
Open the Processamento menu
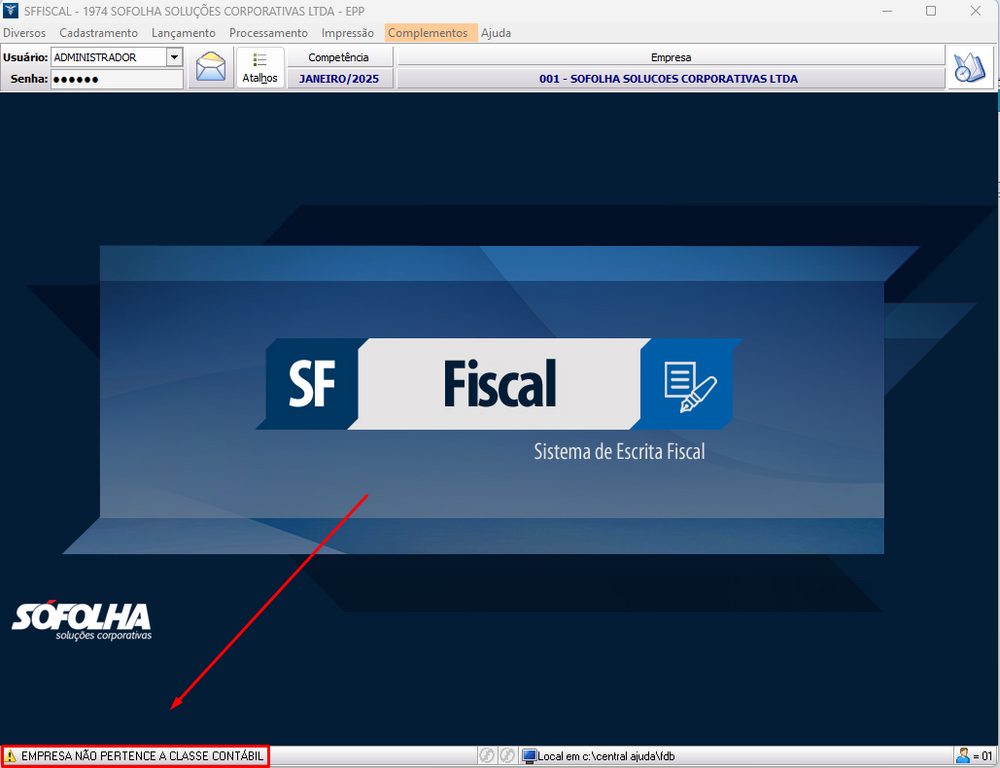(x=268, y=33)
